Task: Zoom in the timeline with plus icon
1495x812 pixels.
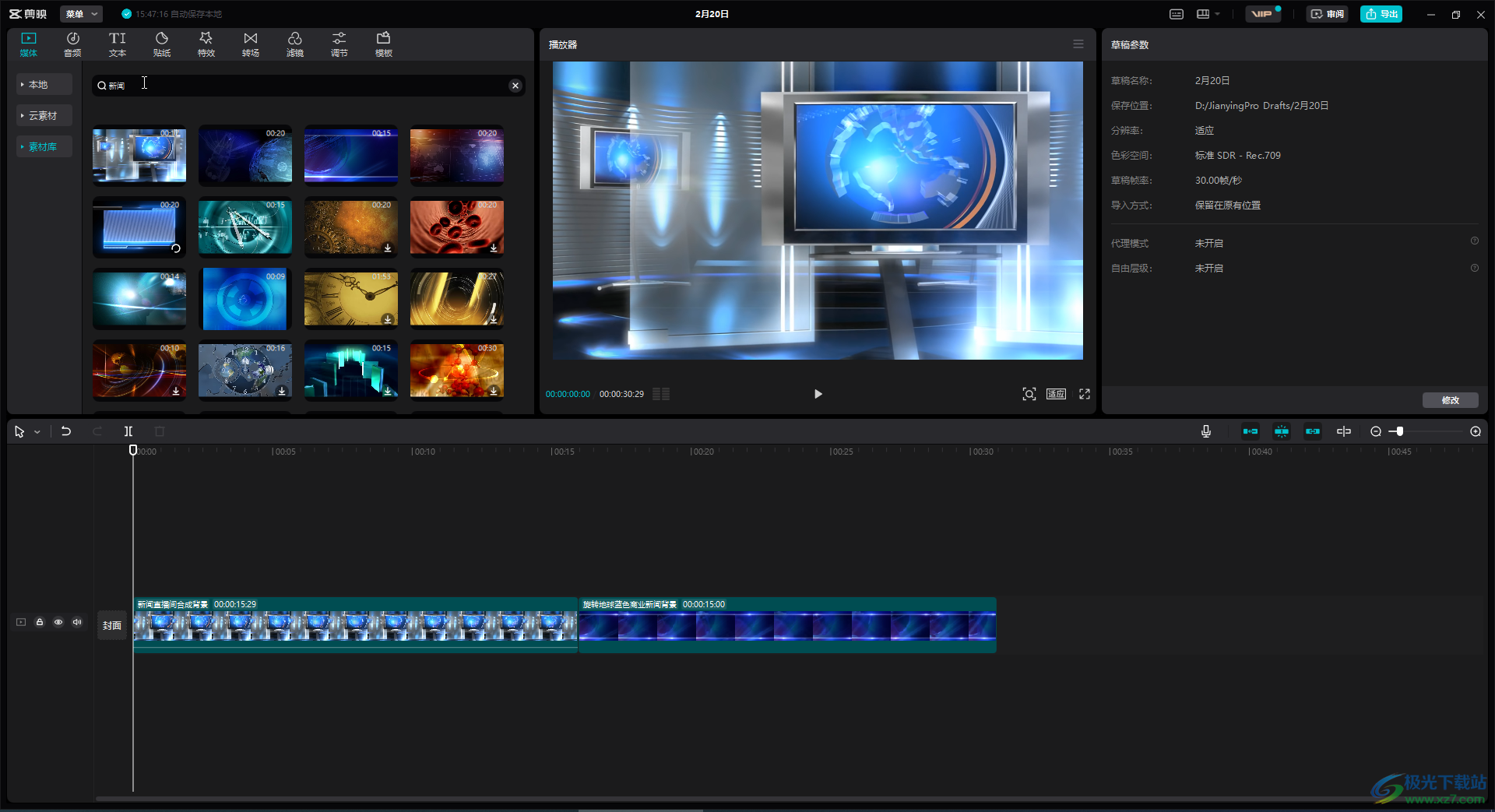Action: [x=1476, y=431]
